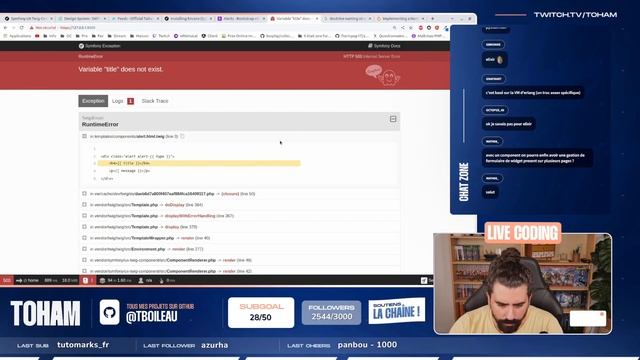The image size is (640, 360).
Task: Collapse the RuntimeError trace block
Action: click(x=393, y=119)
